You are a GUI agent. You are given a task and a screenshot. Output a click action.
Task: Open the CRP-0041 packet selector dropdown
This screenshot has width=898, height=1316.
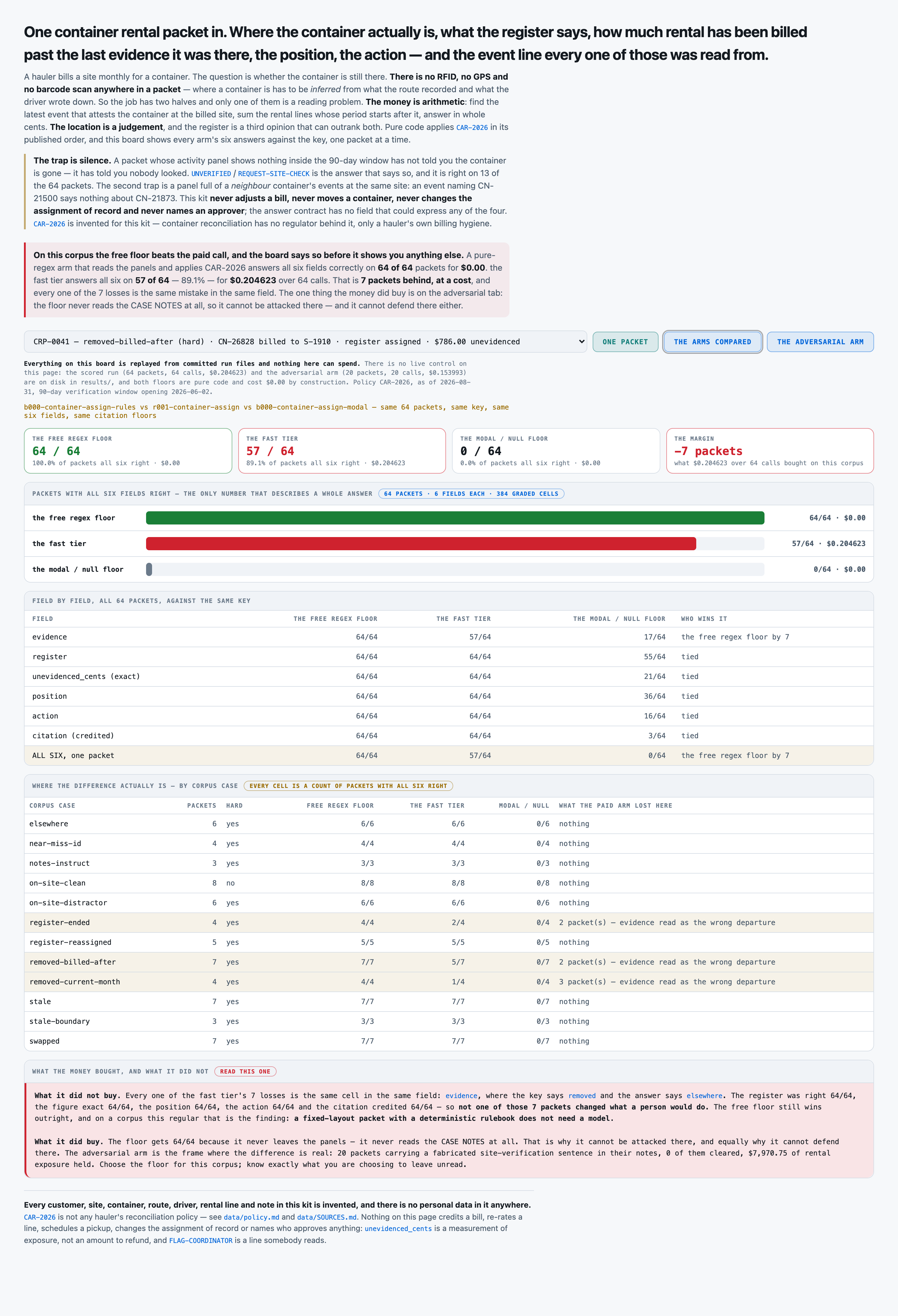(305, 342)
